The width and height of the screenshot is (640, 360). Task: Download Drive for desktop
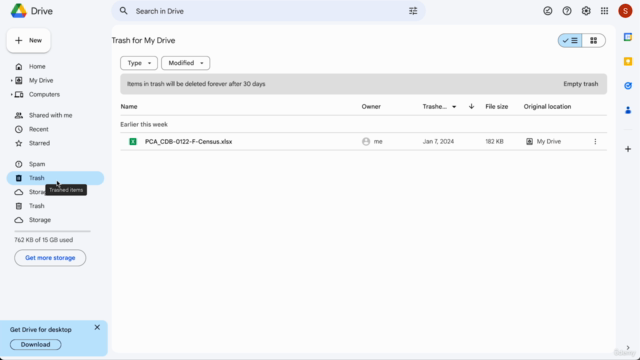click(36, 344)
